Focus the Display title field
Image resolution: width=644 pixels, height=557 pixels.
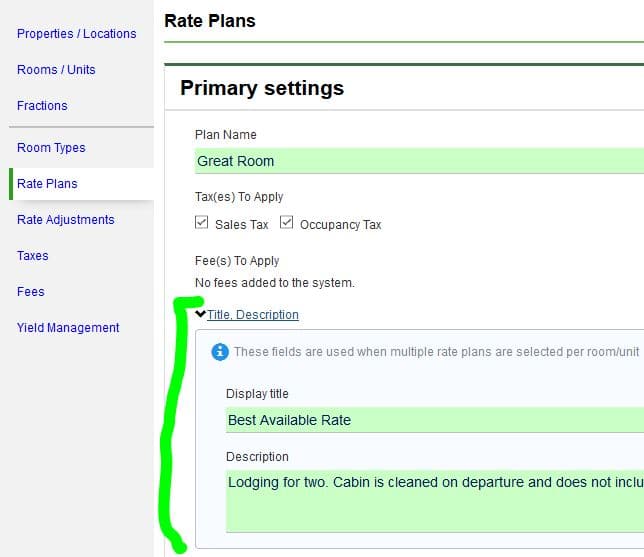pos(435,420)
